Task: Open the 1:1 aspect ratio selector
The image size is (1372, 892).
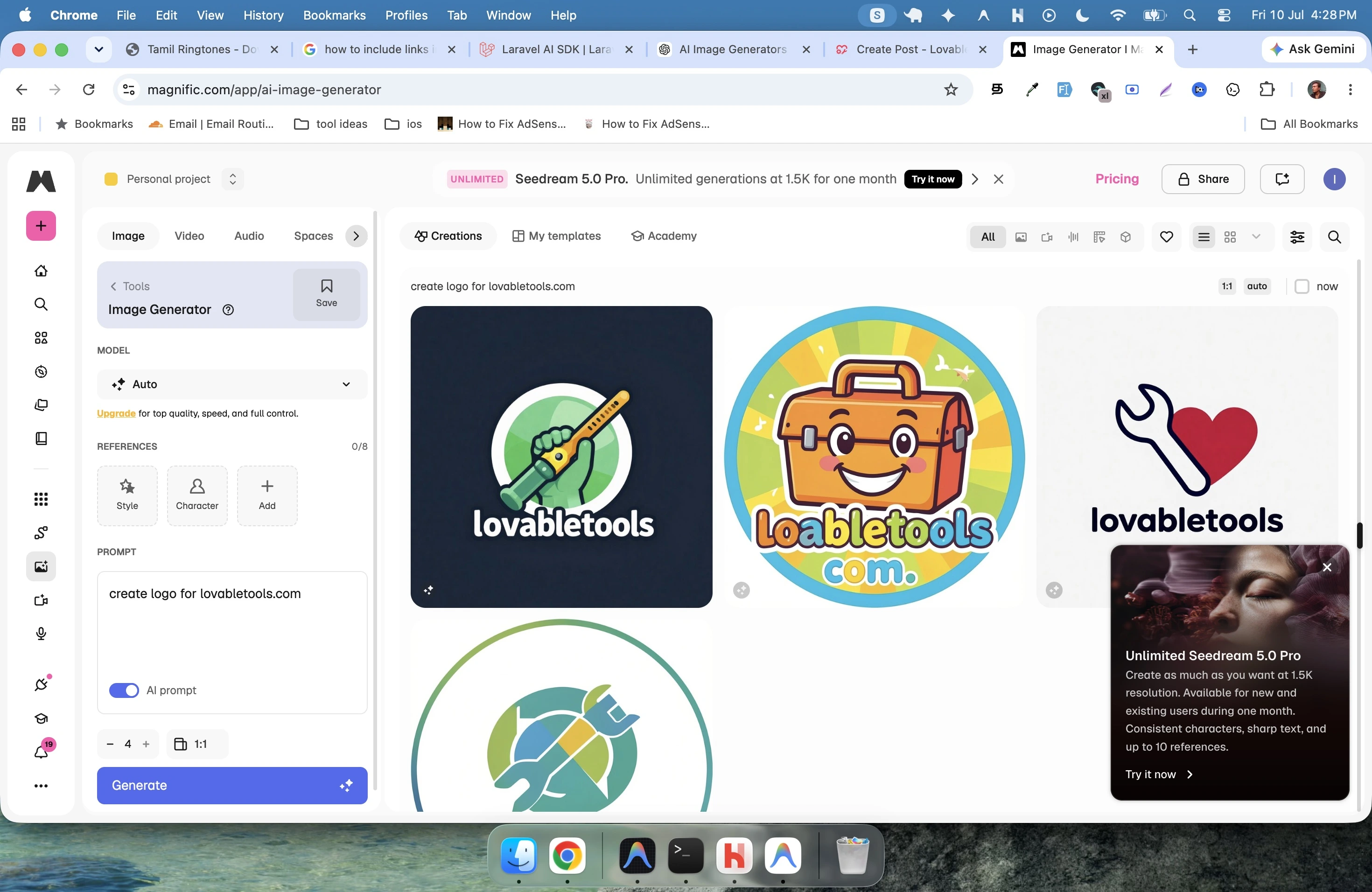Action: coord(196,744)
